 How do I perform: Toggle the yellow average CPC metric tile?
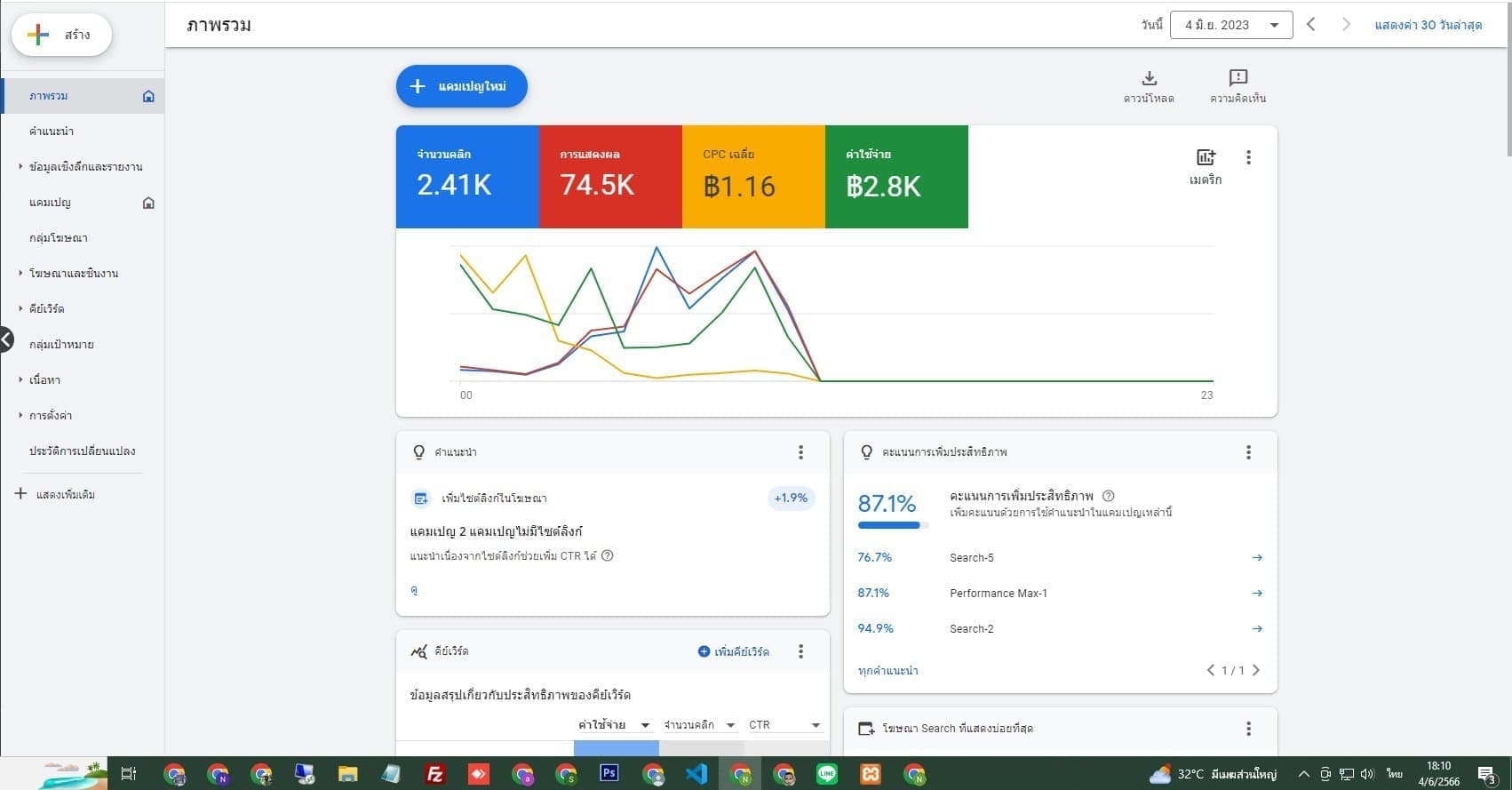753,177
